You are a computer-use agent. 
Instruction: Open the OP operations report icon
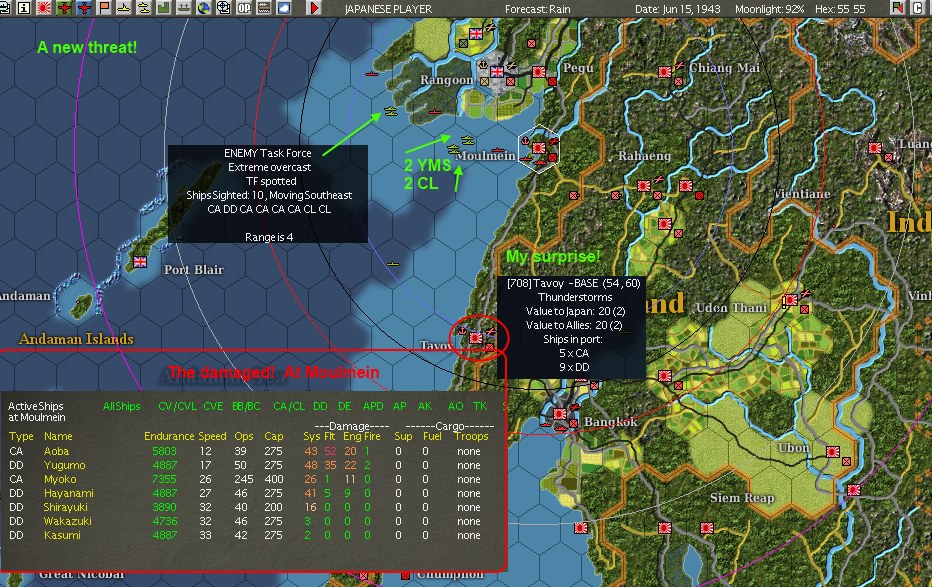(x=244, y=8)
